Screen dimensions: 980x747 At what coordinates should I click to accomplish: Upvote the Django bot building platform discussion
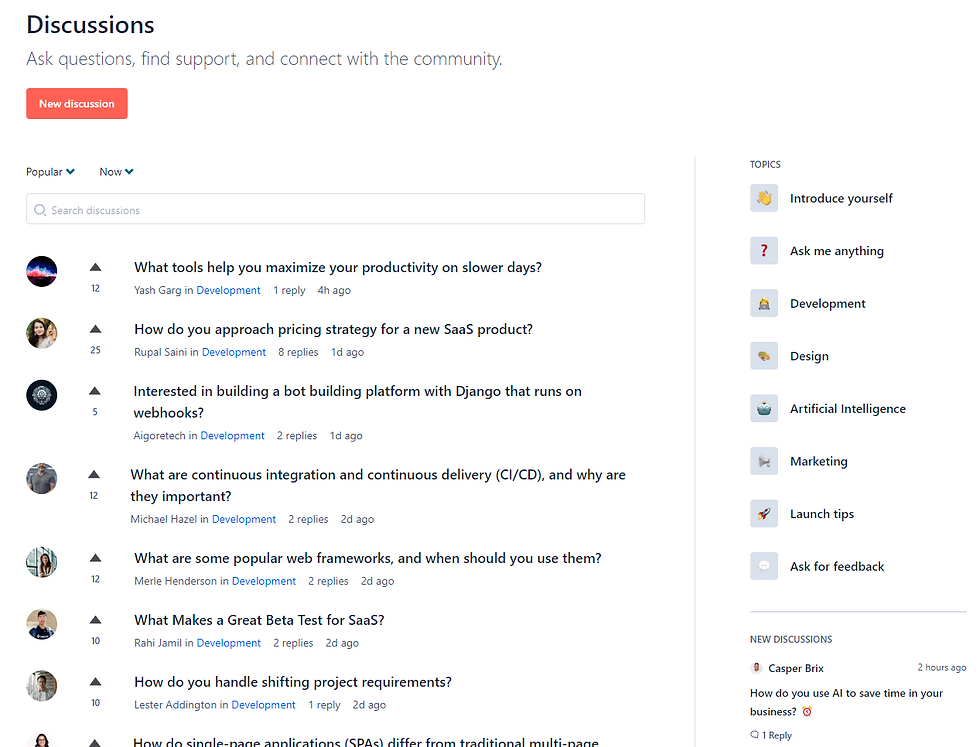95,391
